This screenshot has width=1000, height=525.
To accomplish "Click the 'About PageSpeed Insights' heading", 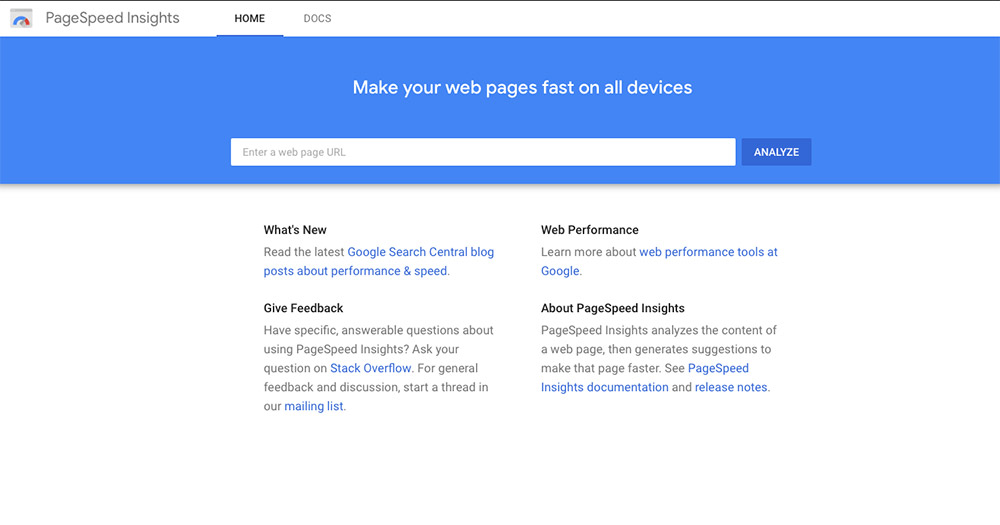I will pyautogui.click(x=612, y=308).
